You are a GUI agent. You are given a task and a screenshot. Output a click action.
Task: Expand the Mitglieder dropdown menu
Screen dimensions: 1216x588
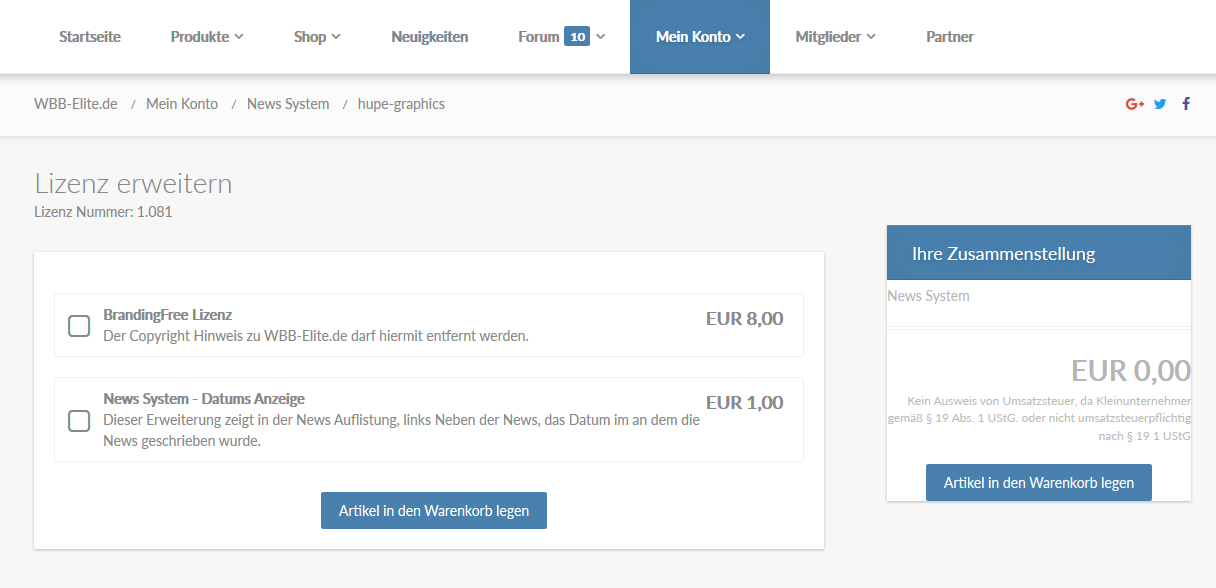835,37
